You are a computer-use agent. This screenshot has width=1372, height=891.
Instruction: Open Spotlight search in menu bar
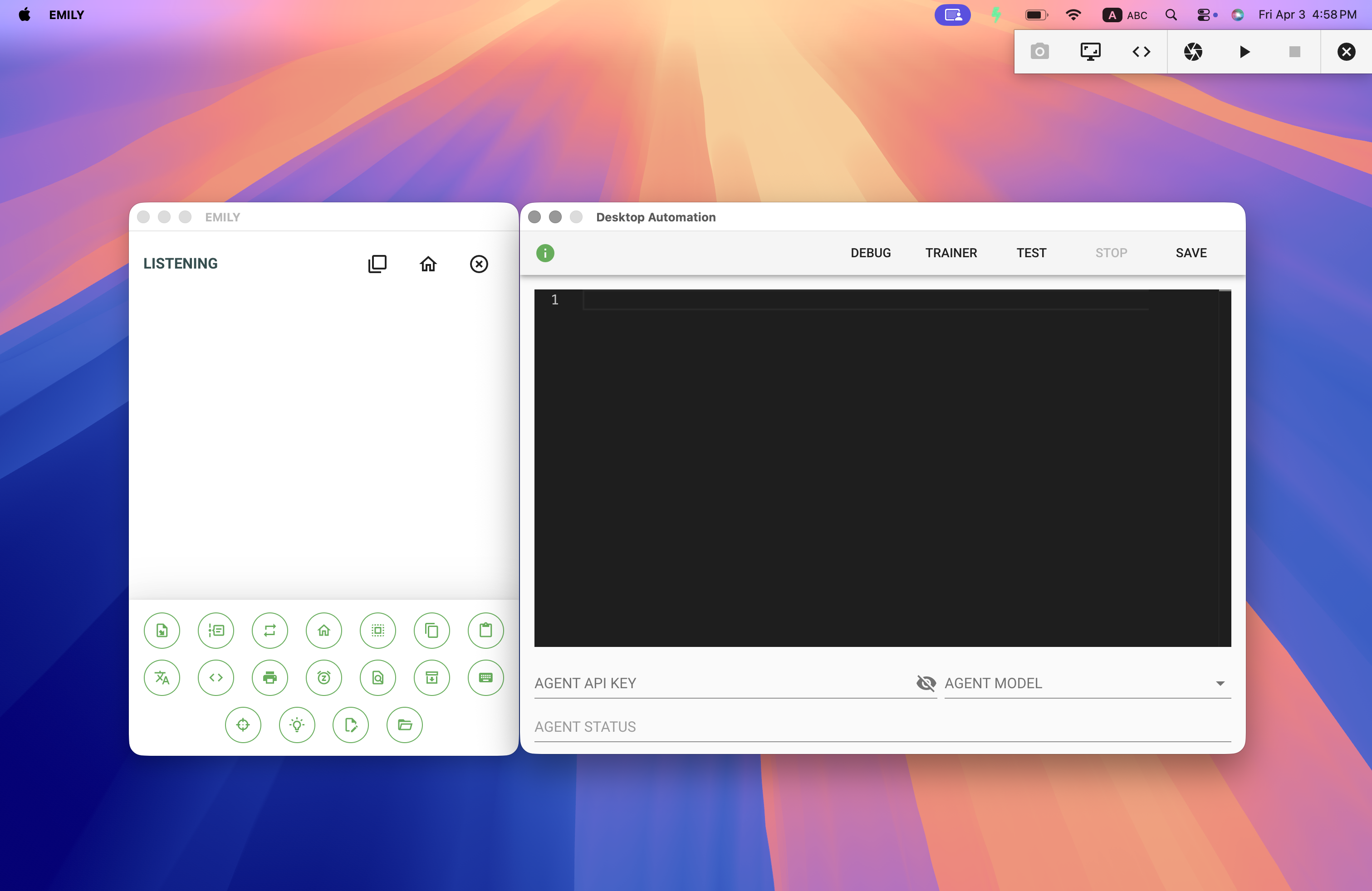click(1171, 15)
